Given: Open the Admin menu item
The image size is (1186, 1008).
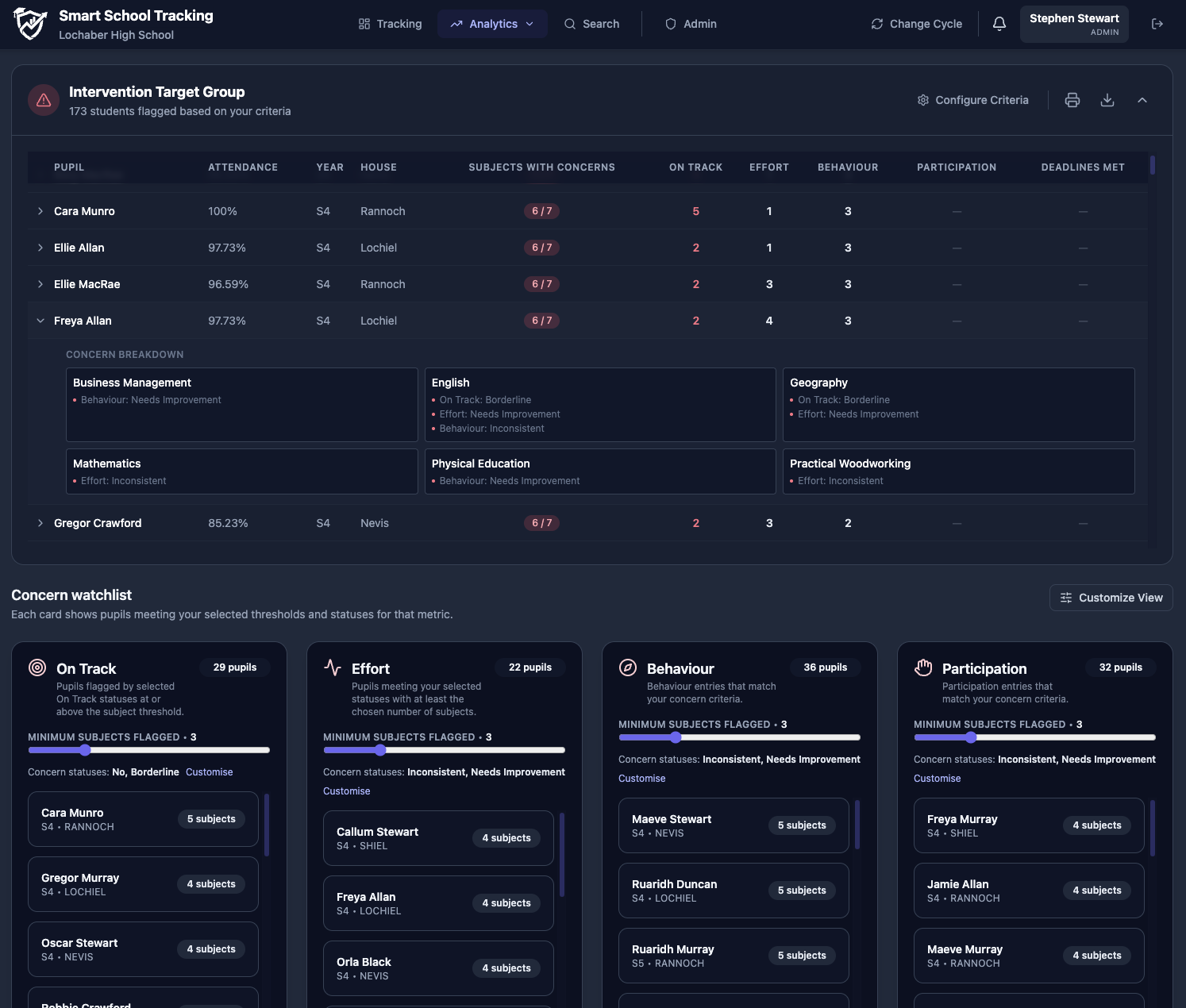Looking at the screenshot, I should point(691,24).
